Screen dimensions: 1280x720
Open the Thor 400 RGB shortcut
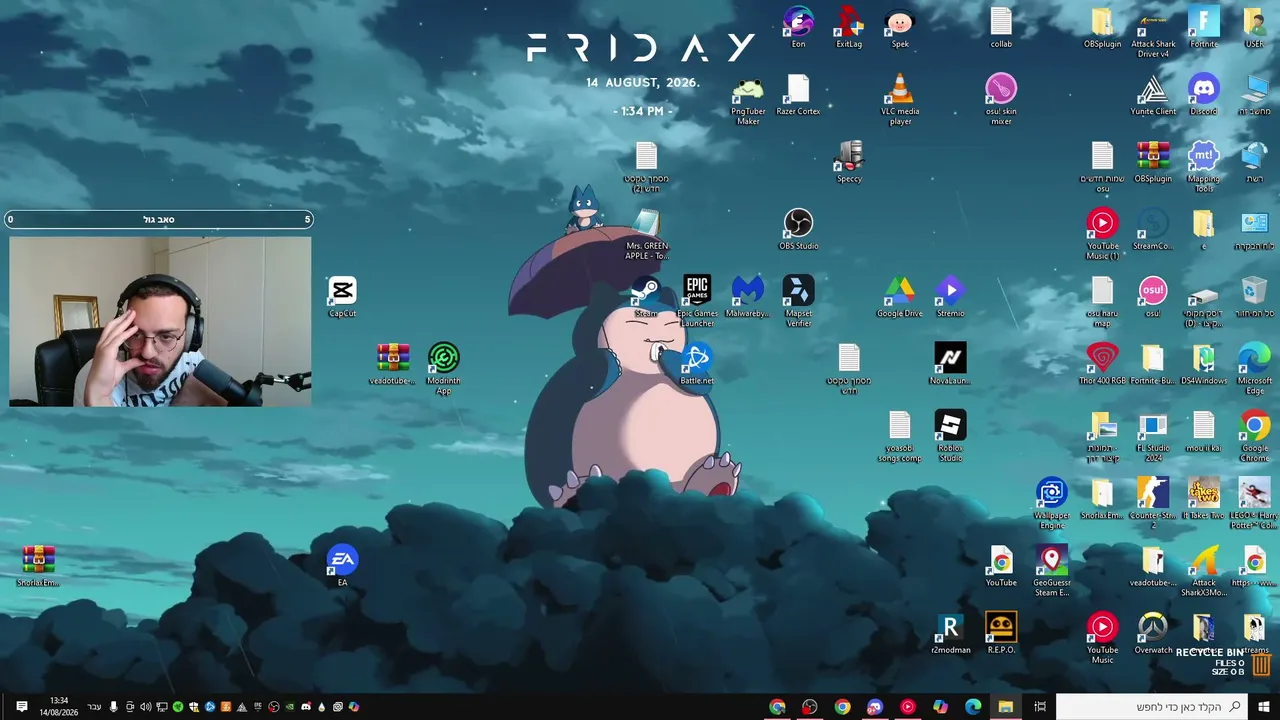[x=1102, y=364]
